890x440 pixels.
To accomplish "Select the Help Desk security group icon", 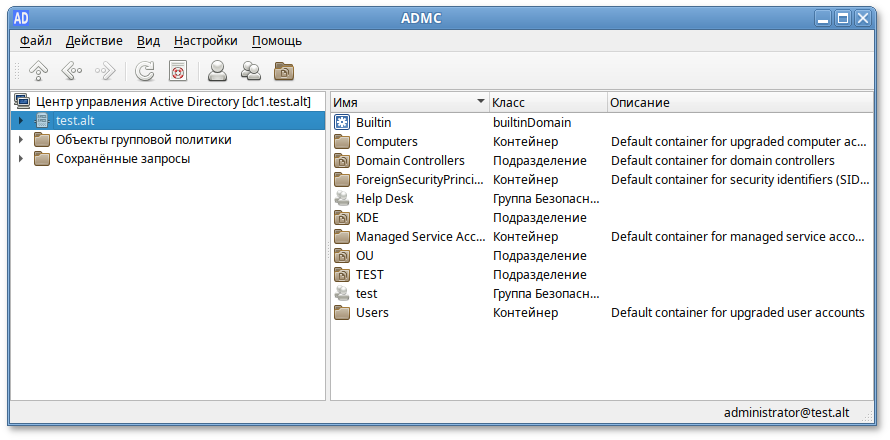I will pos(342,199).
